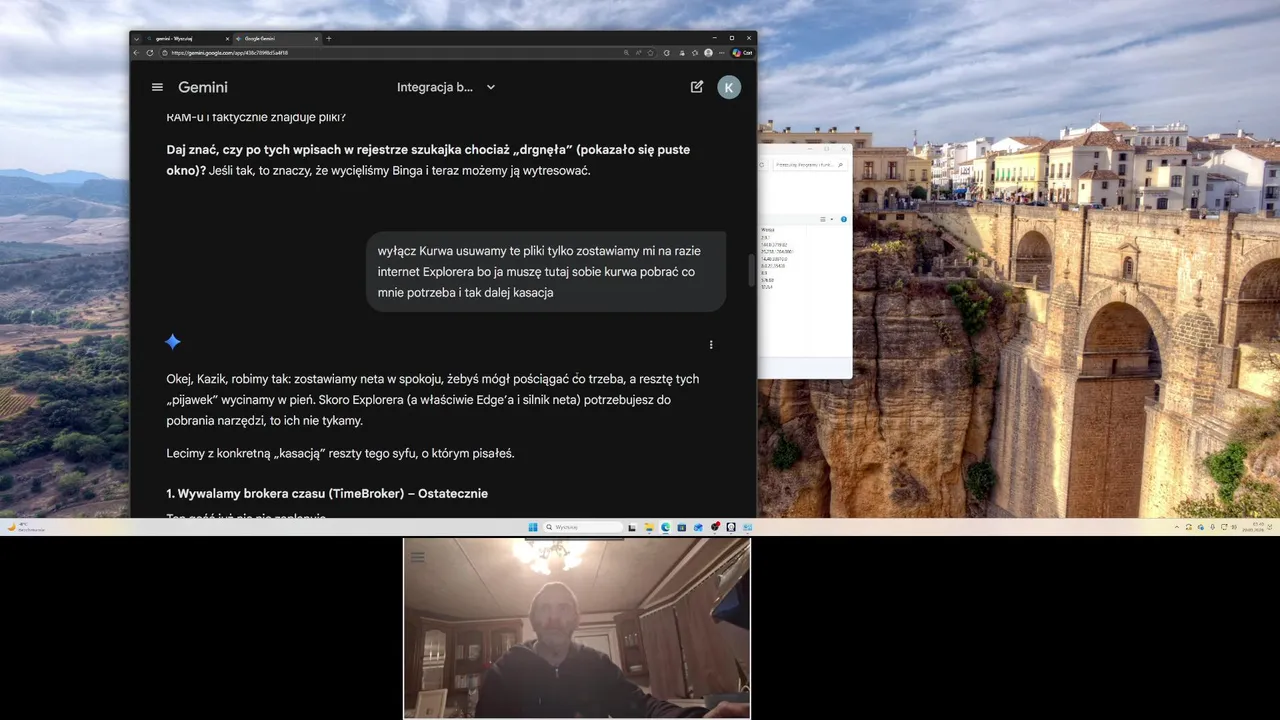Click the Gemini sparkle icon beside response
Viewport: 1280px width, 720px height.
click(x=173, y=342)
